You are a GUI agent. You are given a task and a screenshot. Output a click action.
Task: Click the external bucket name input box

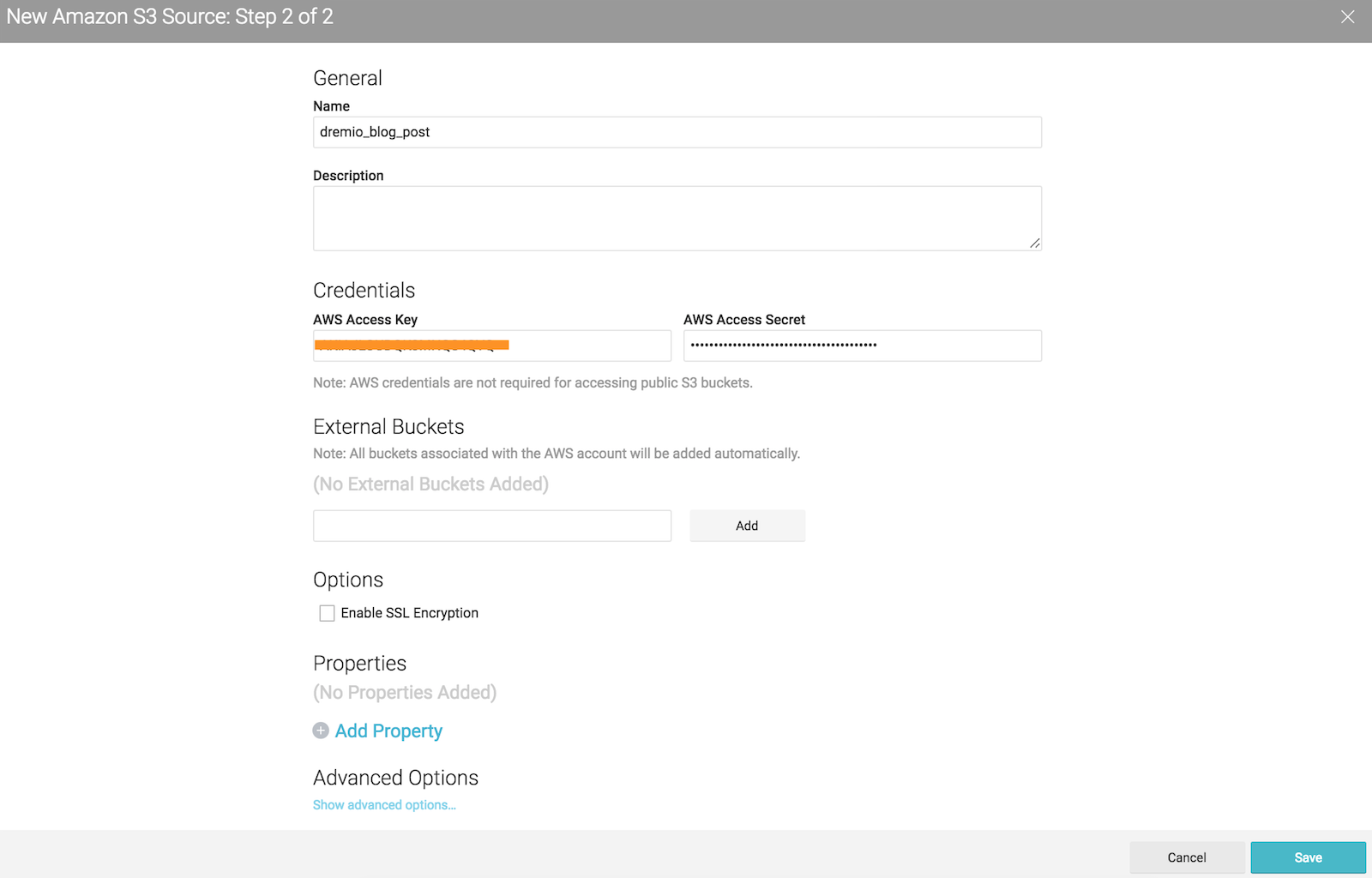(x=491, y=526)
